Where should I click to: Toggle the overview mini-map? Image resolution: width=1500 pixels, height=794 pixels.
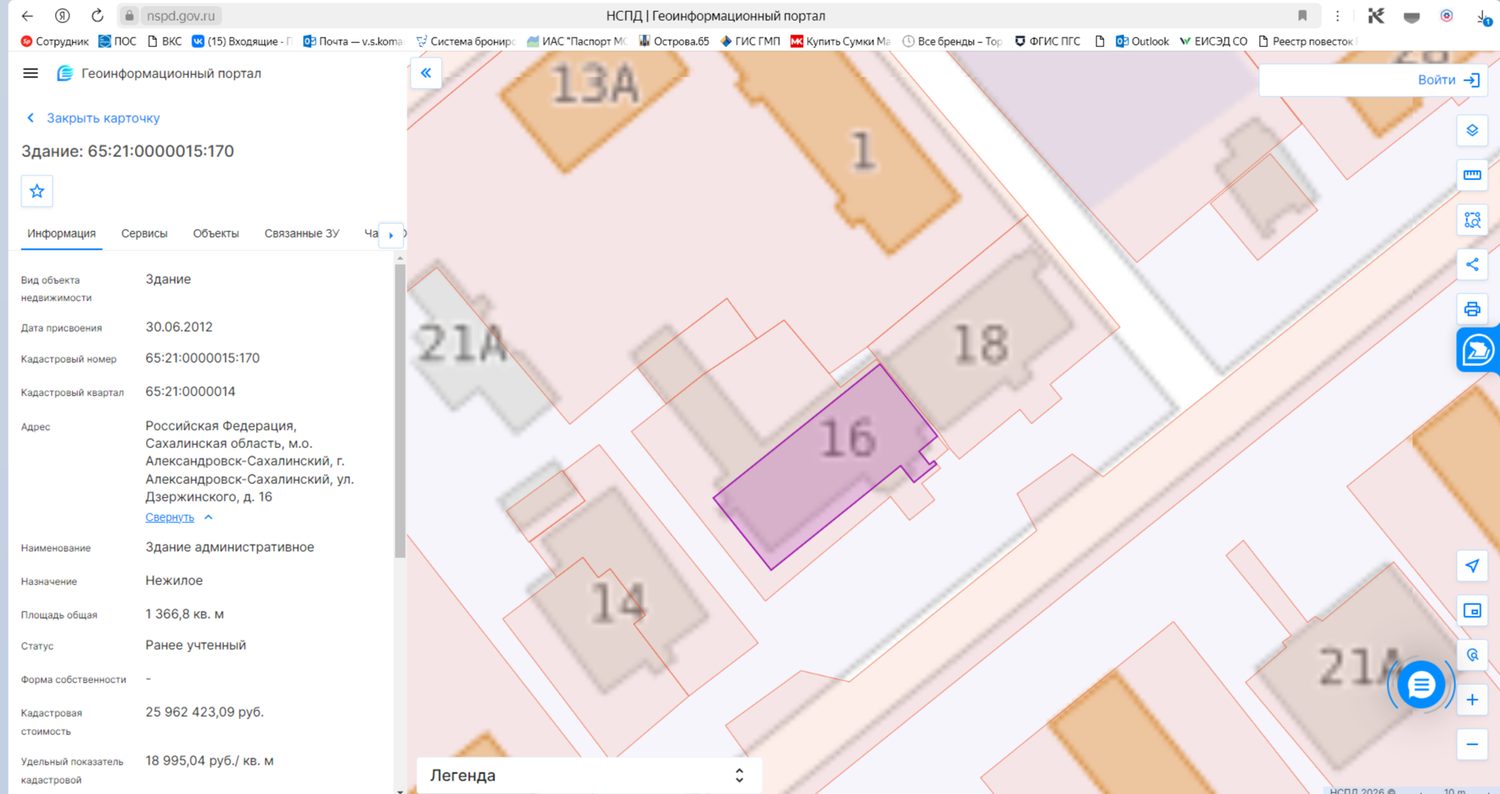1472,610
